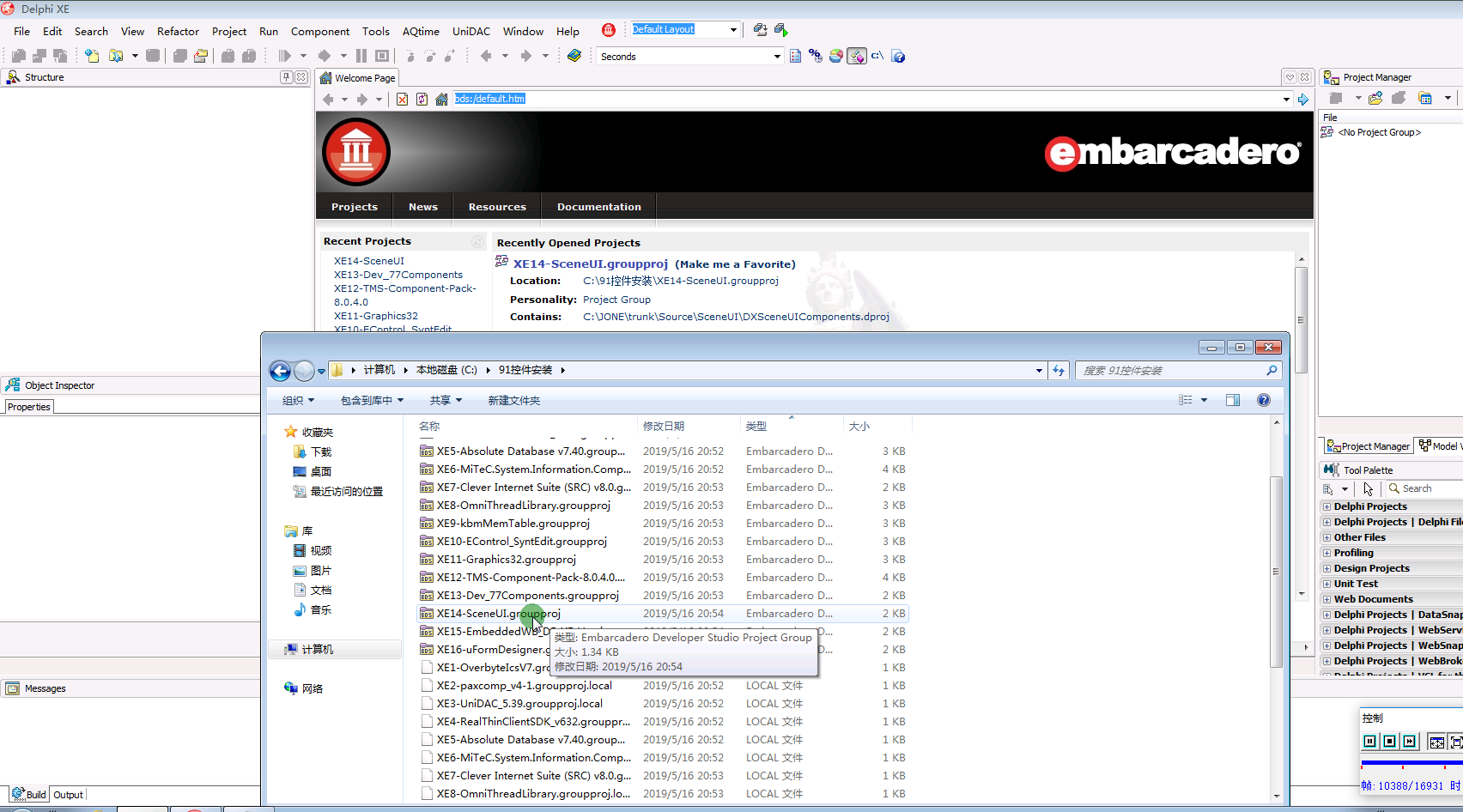
Task: Click the Save Desktop icon
Action: coord(760,30)
